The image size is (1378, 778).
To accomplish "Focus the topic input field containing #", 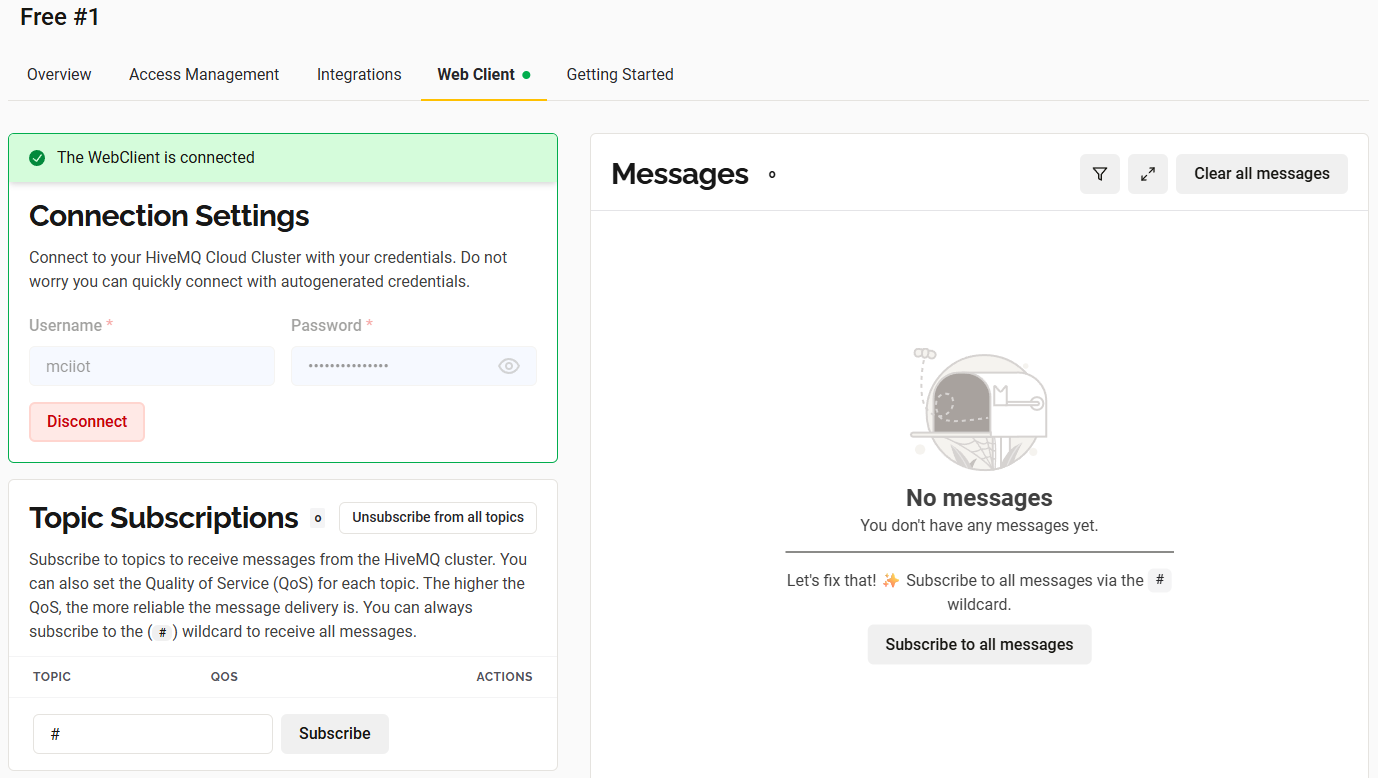I will tap(153, 734).
